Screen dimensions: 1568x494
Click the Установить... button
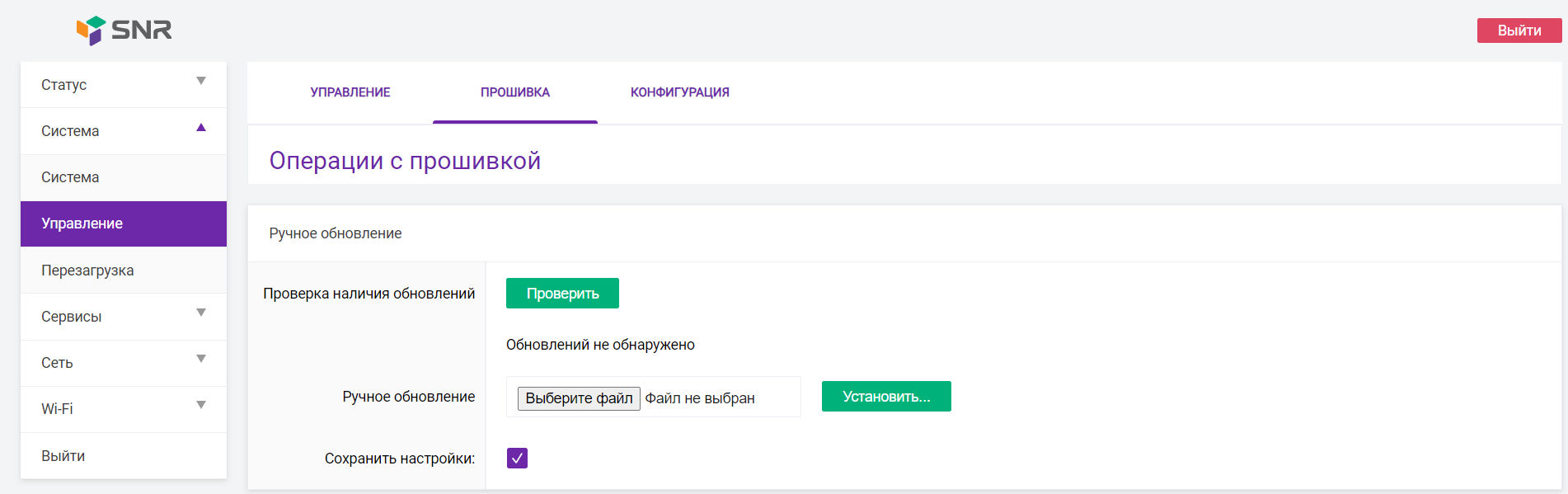[886, 397]
